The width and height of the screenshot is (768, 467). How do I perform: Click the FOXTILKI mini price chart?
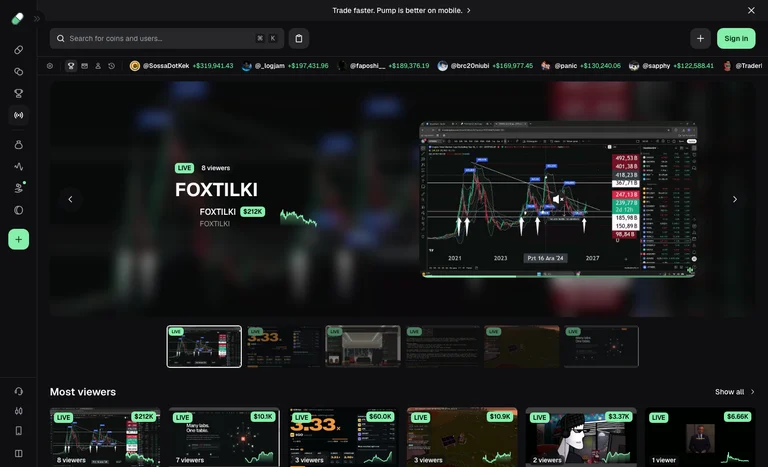299,217
